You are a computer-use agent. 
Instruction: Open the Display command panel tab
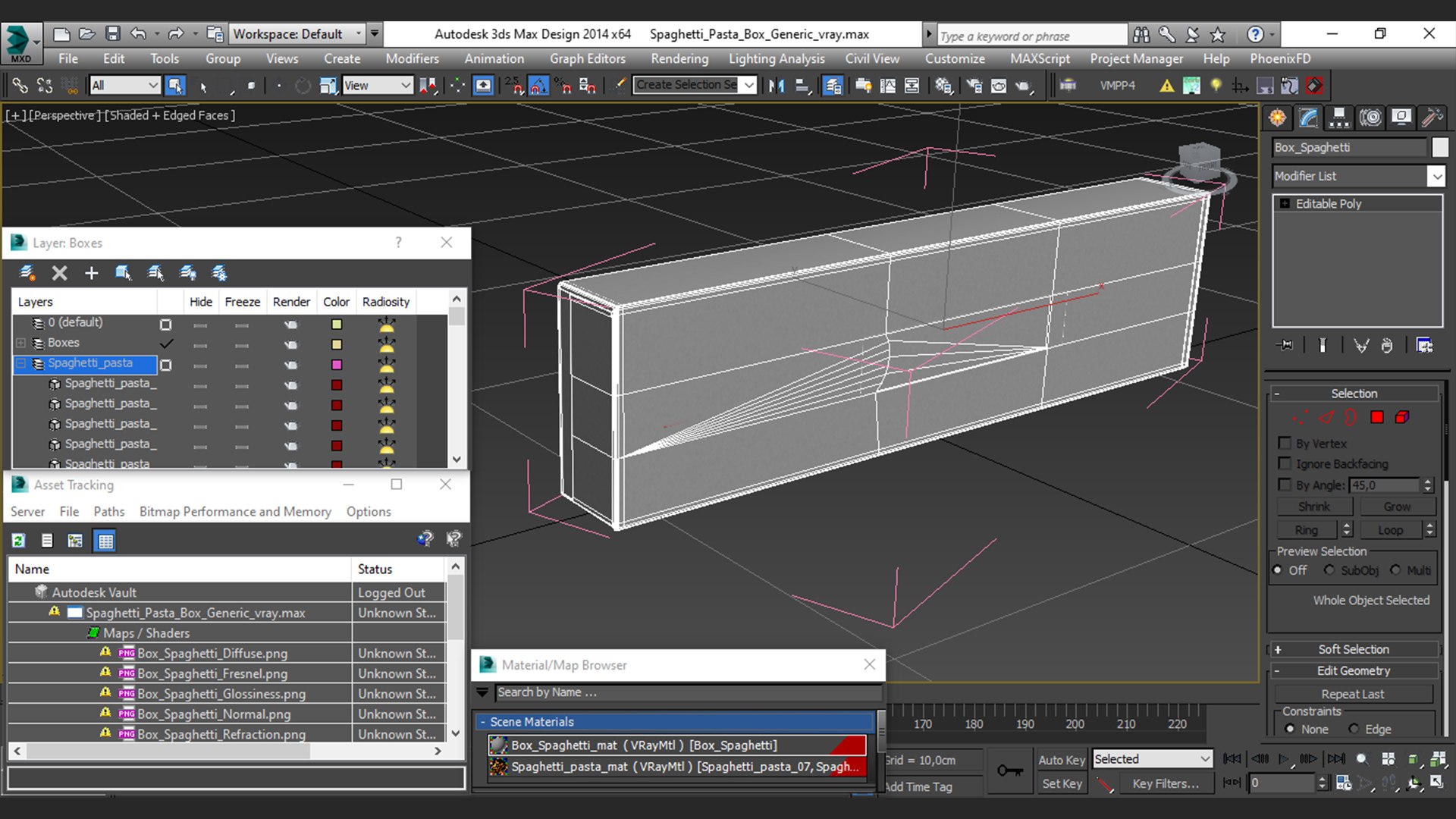click(x=1401, y=118)
